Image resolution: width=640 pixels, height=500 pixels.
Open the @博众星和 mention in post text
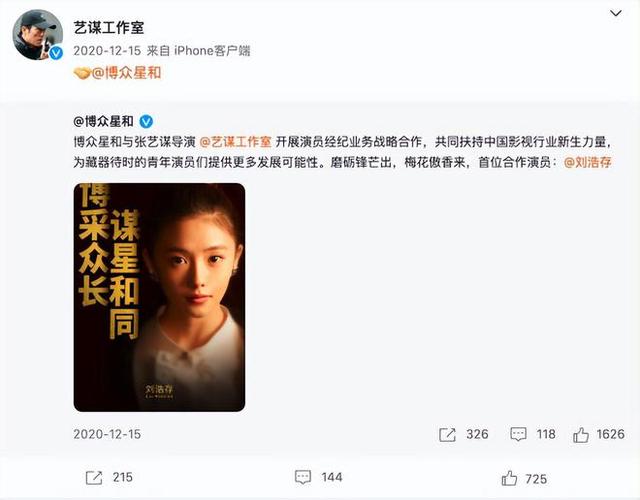(x=126, y=73)
